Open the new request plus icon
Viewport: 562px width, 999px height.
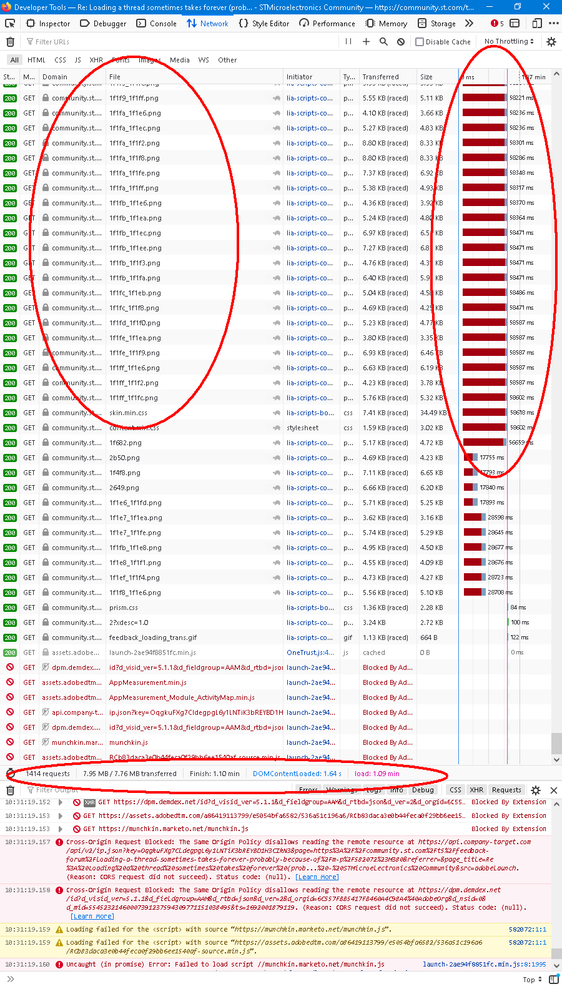click(366, 41)
